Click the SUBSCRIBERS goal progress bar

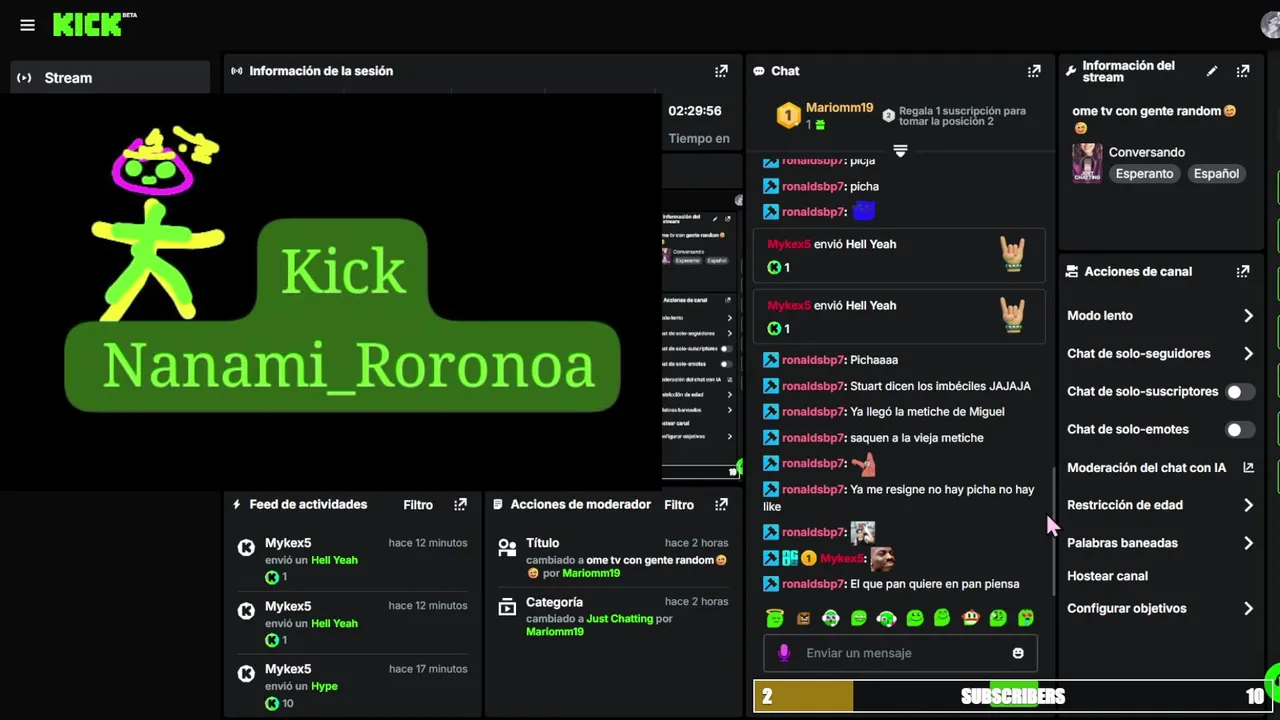pos(1013,697)
